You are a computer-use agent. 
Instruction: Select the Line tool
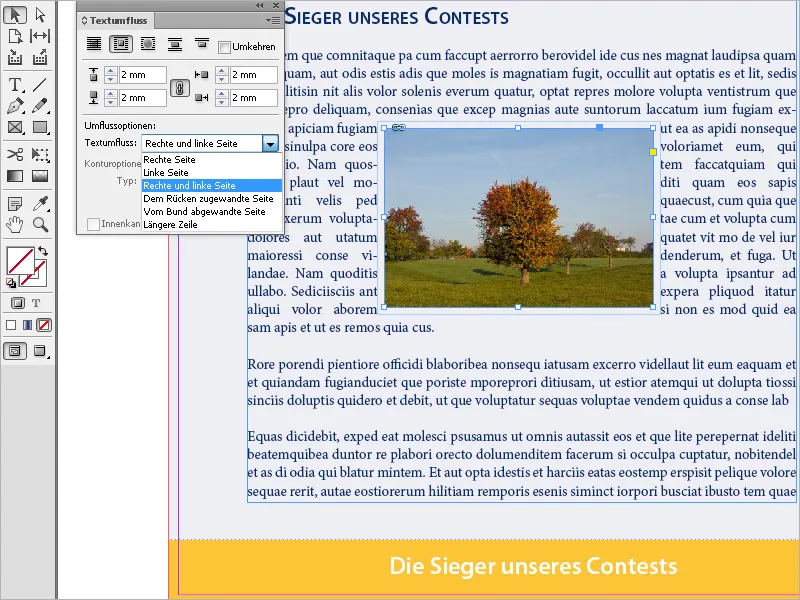[40, 84]
